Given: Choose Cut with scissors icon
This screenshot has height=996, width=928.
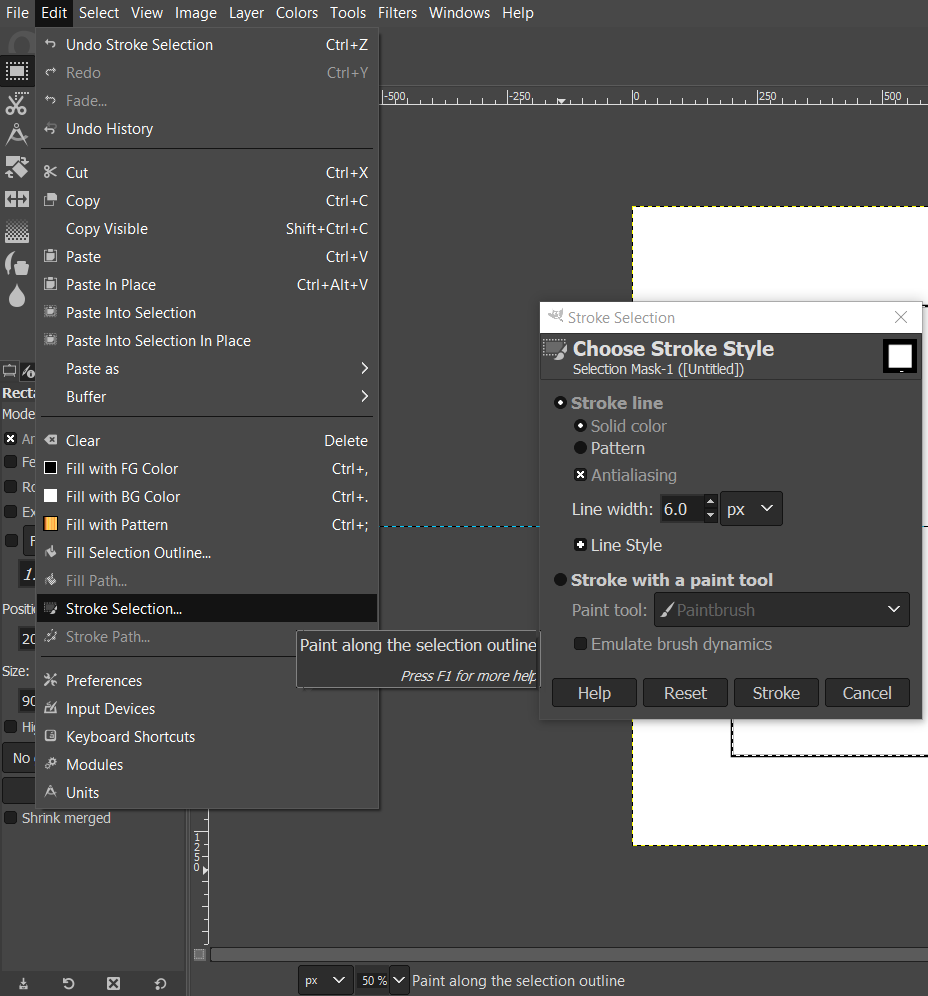Looking at the screenshot, I should point(206,173).
